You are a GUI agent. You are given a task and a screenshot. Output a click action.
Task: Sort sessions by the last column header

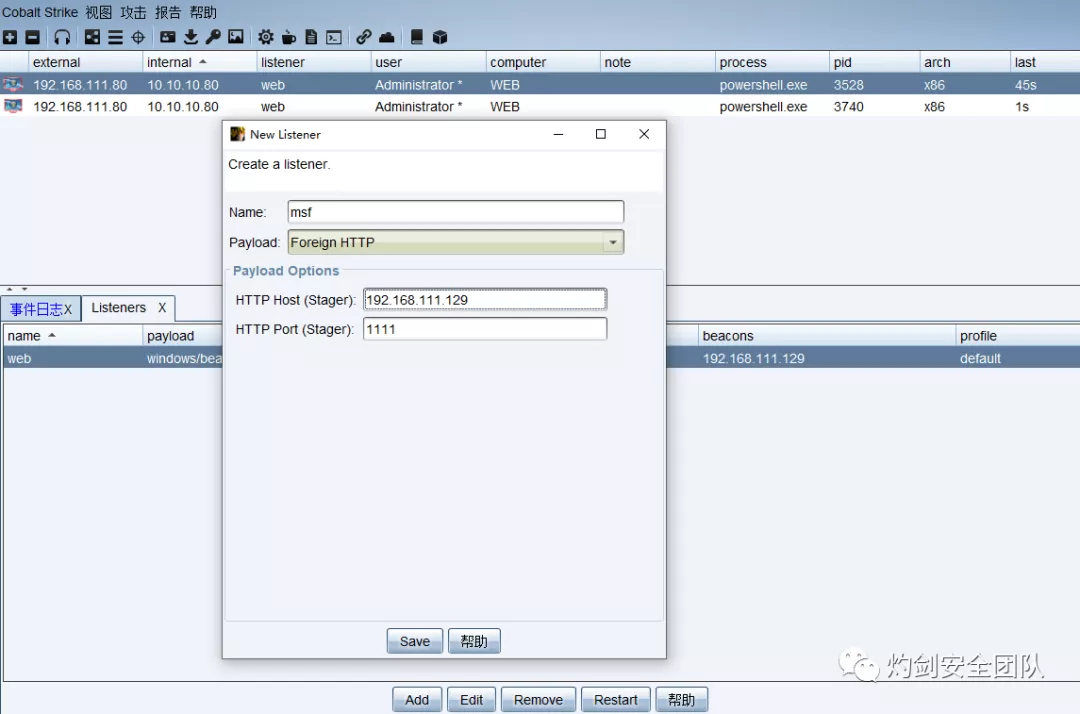pos(1045,62)
